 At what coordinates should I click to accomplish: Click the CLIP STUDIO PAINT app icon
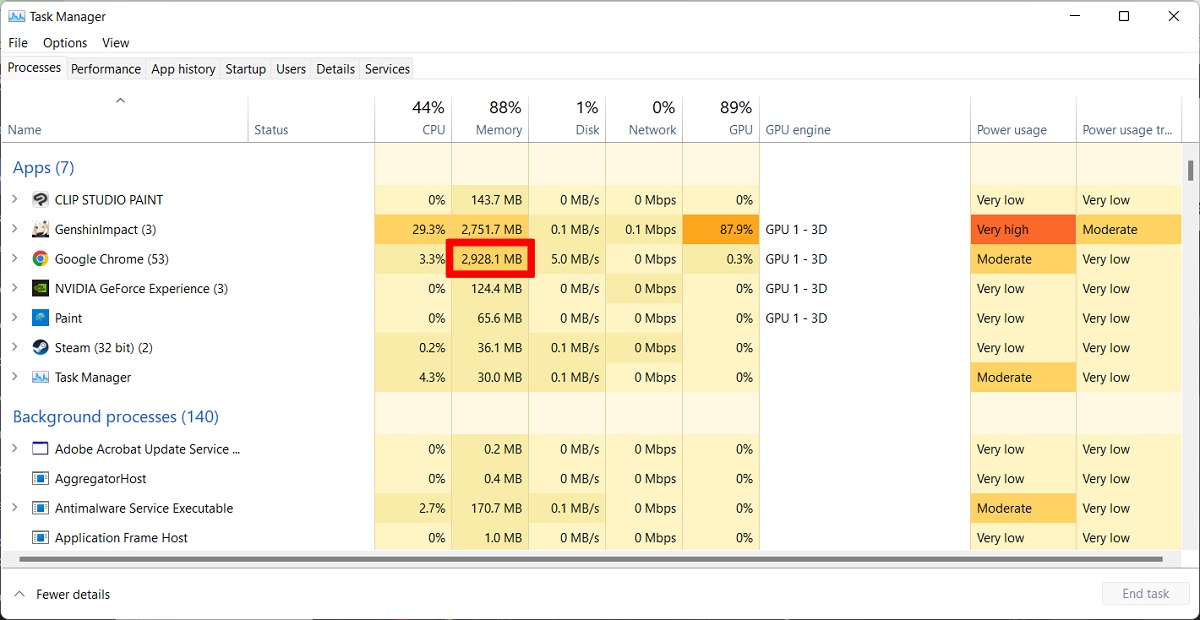tap(40, 200)
